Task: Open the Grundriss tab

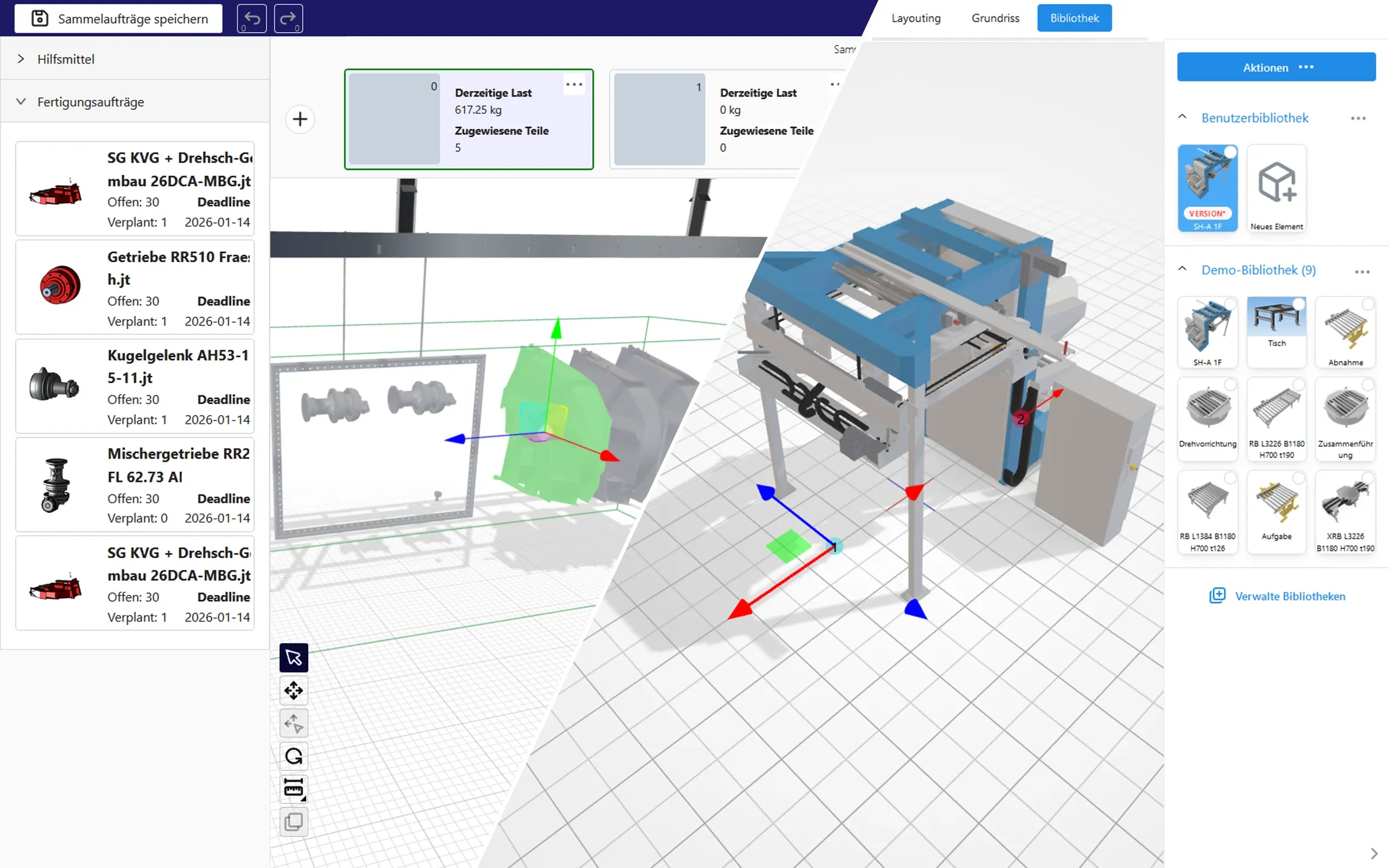Action: [x=995, y=18]
